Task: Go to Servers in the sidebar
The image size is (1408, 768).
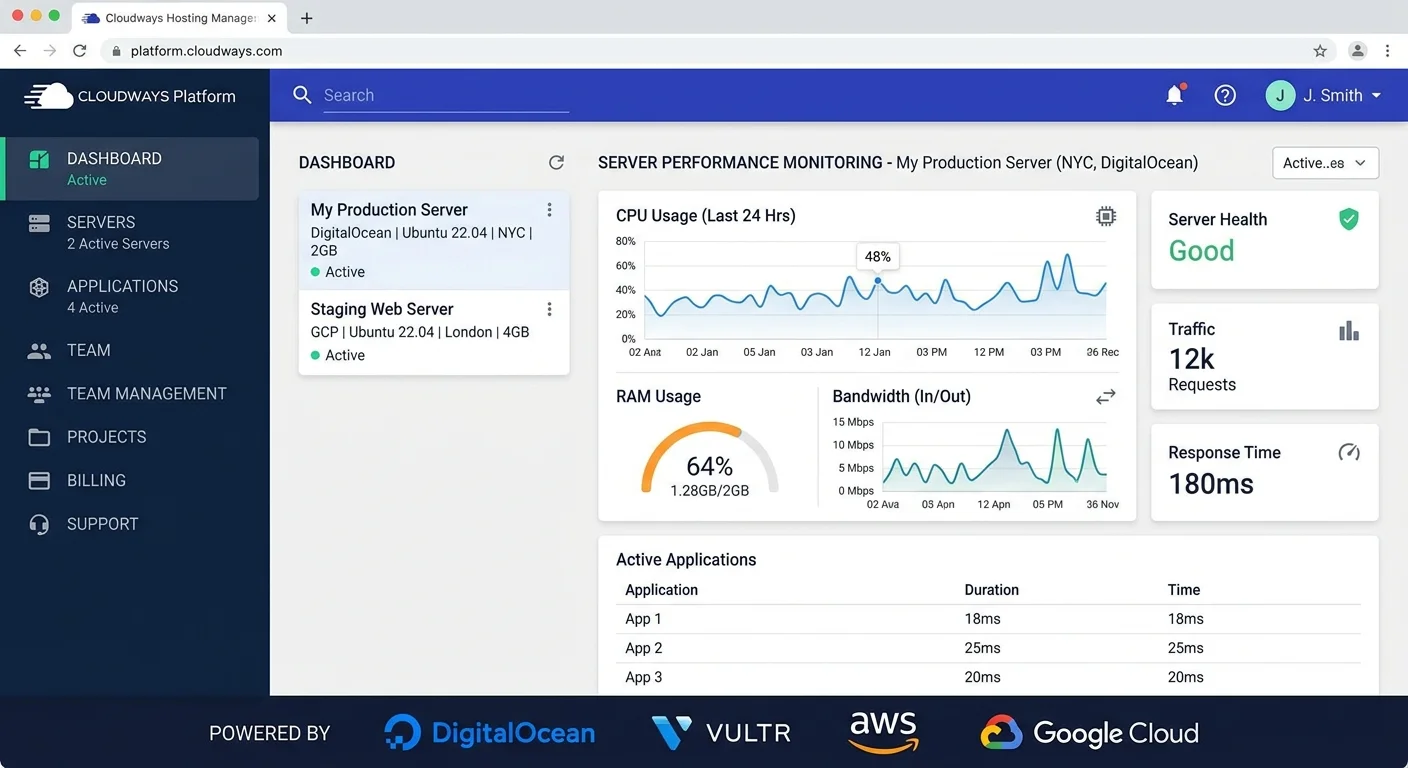Action: (101, 232)
